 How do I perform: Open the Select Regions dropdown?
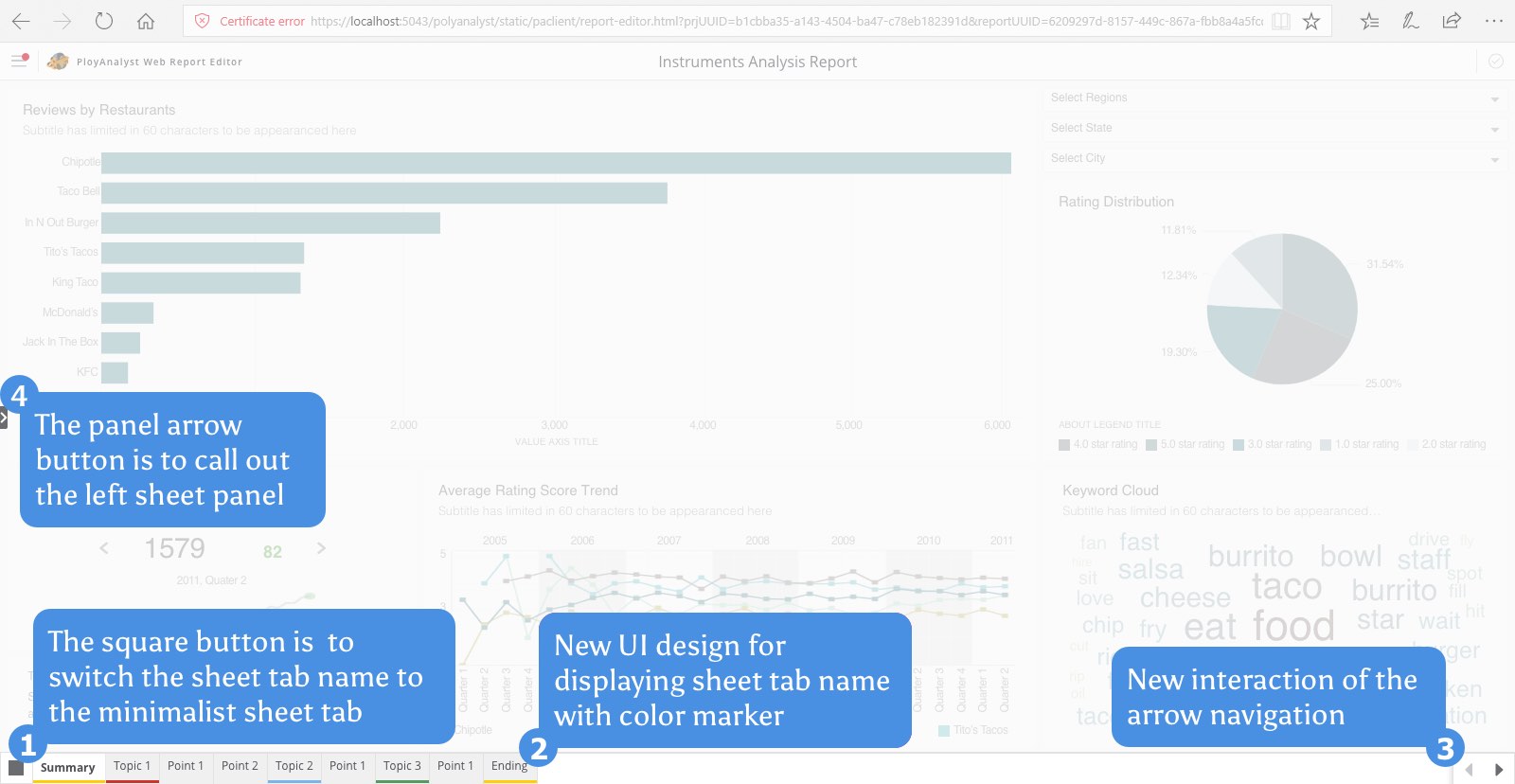[x=1275, y=98]
